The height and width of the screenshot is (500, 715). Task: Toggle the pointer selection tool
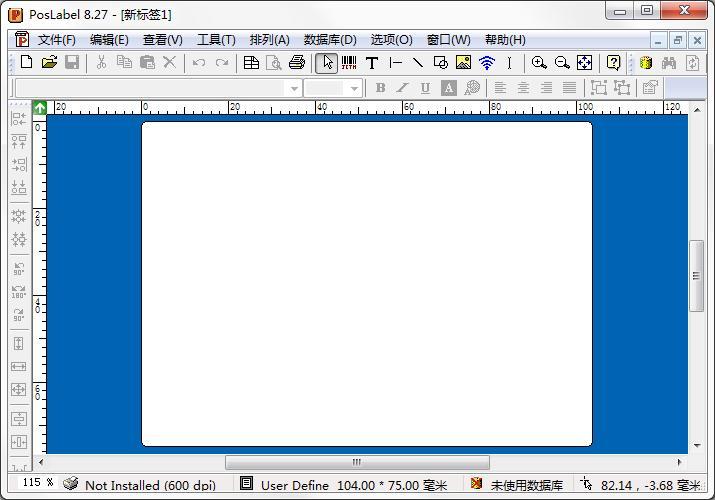[x=326, y=63]
